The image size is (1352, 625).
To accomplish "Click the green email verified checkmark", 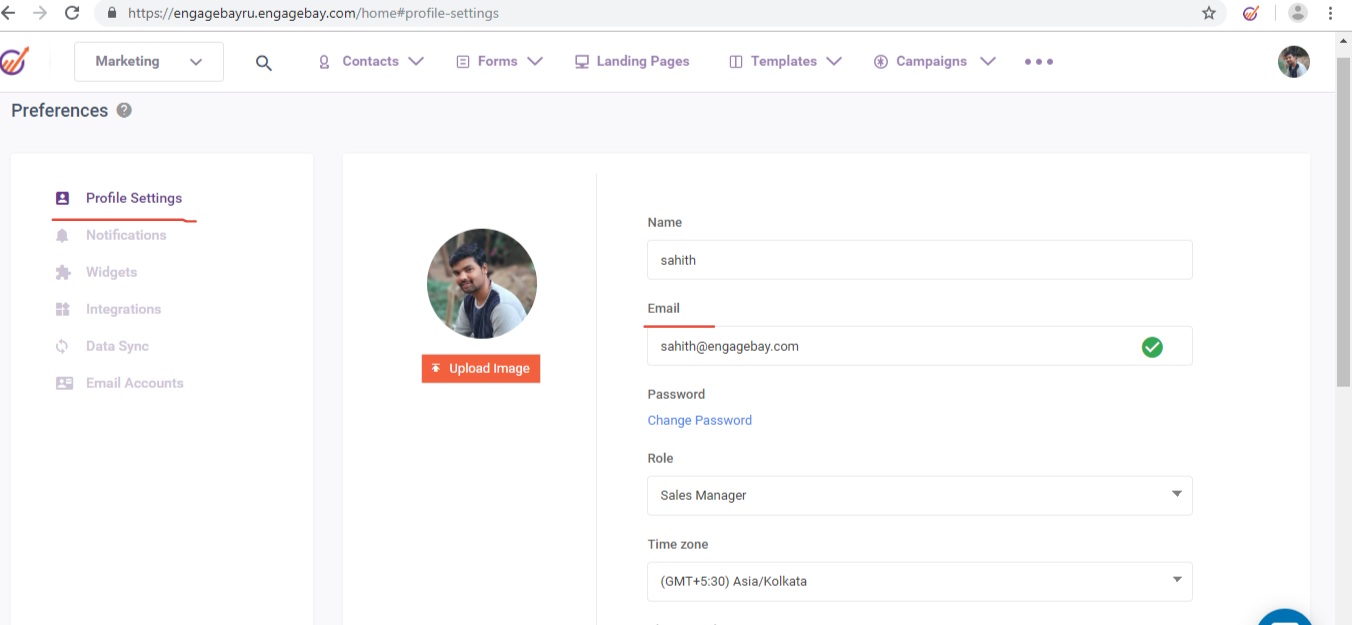I will point(1152,346).
